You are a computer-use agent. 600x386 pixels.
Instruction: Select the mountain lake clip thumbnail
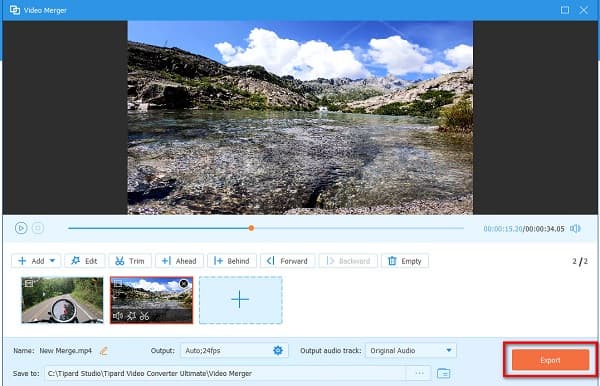tap(152, 300)
